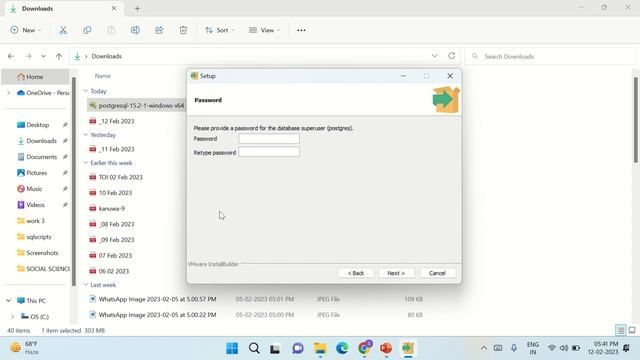Click the Retype password field

(269, 152)
